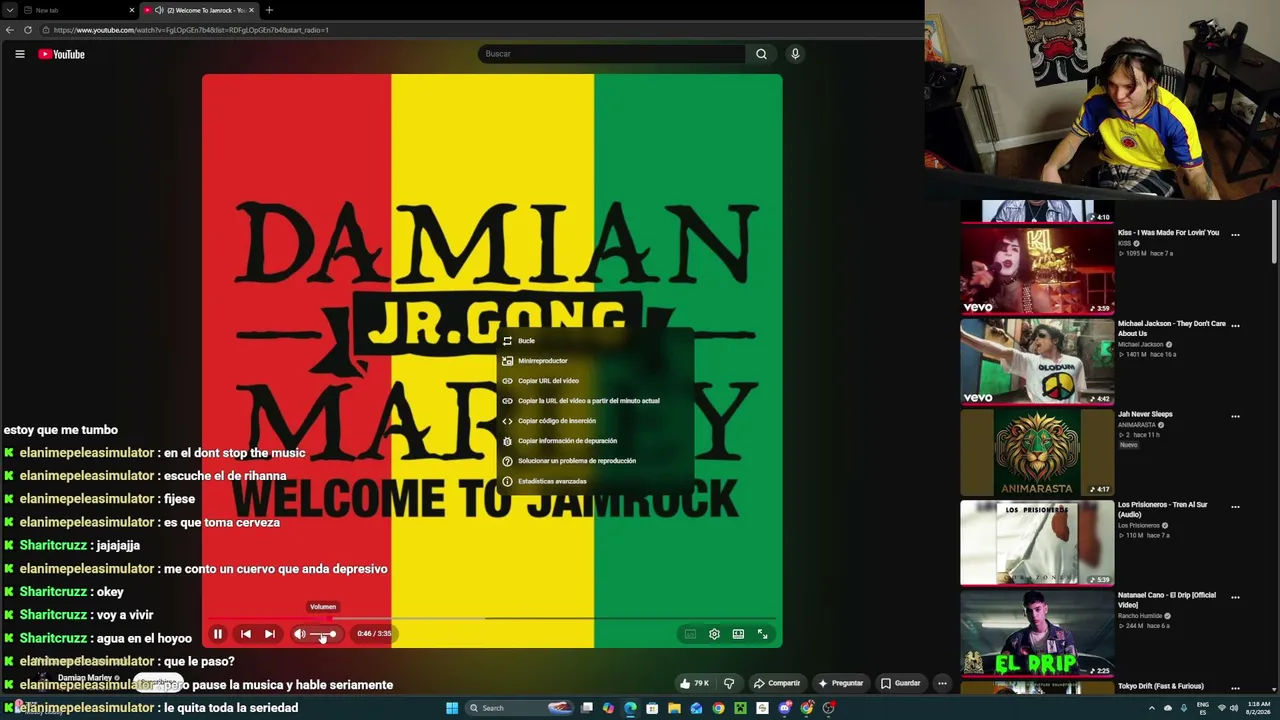Go back in the browser
This screenshot has width=1280, height=720.
click(9, 30)
